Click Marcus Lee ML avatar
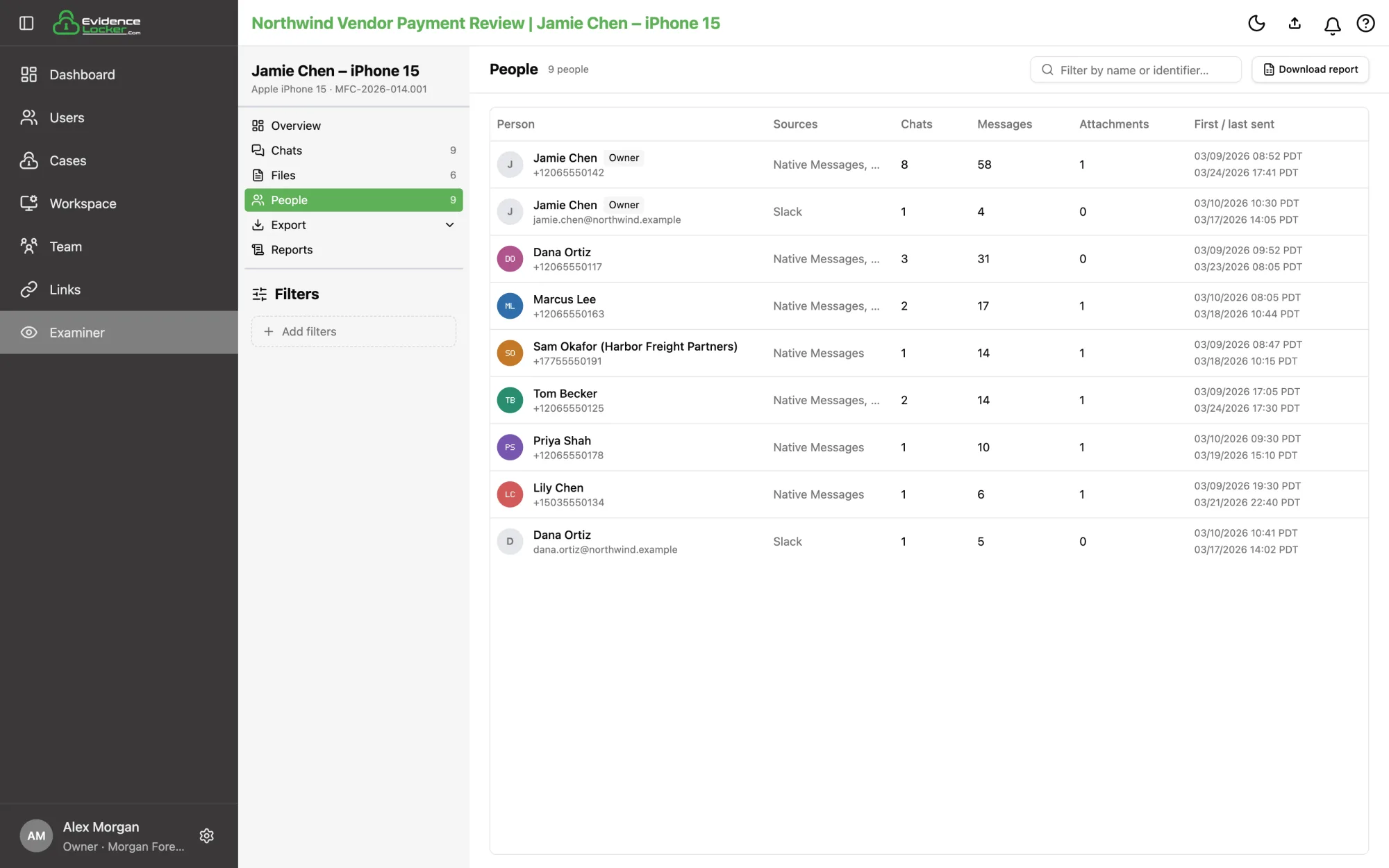The image size is (1389, 868). (x=510, y=306)
